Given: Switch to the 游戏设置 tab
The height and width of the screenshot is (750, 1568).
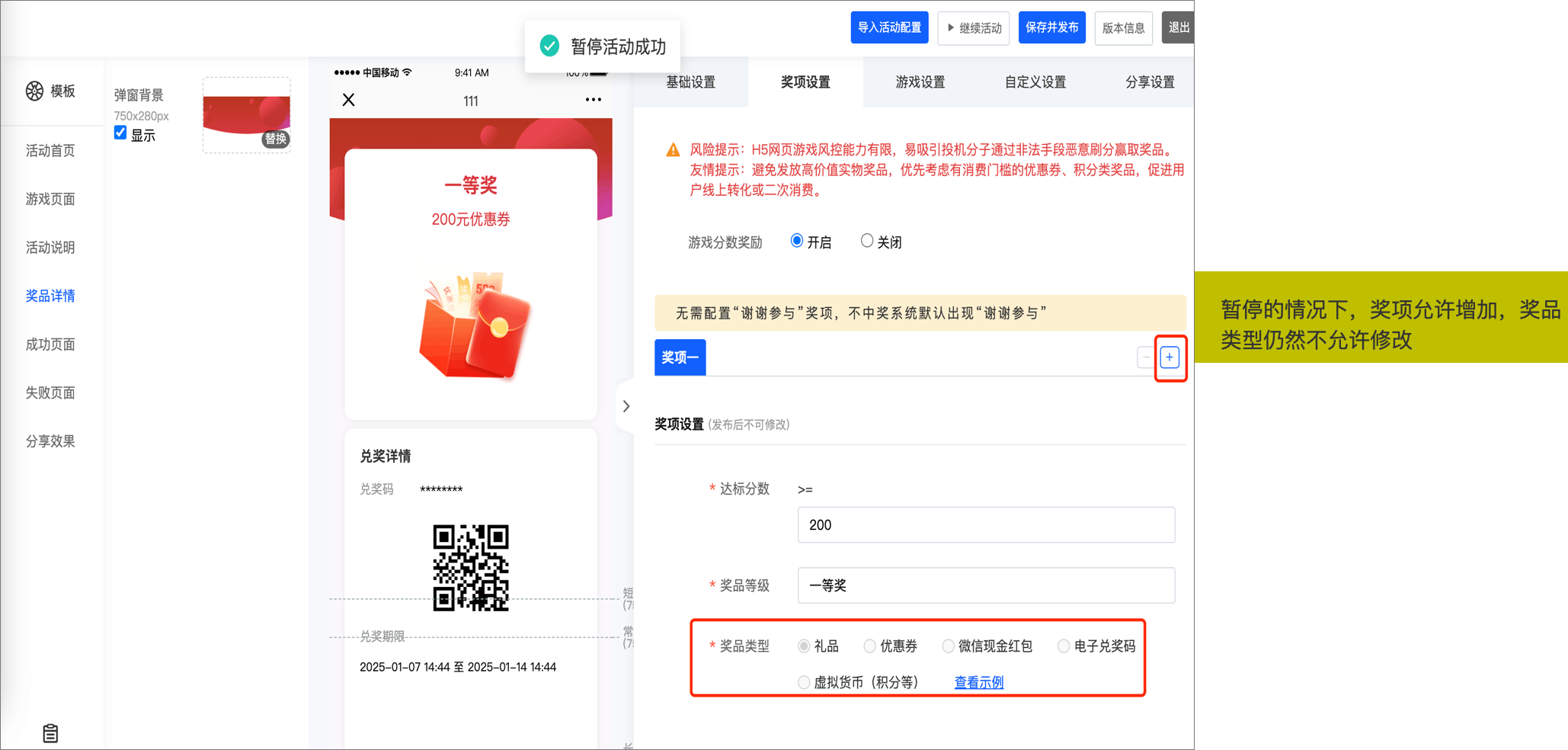Looking at the screenshot, I should coord(920,82).
